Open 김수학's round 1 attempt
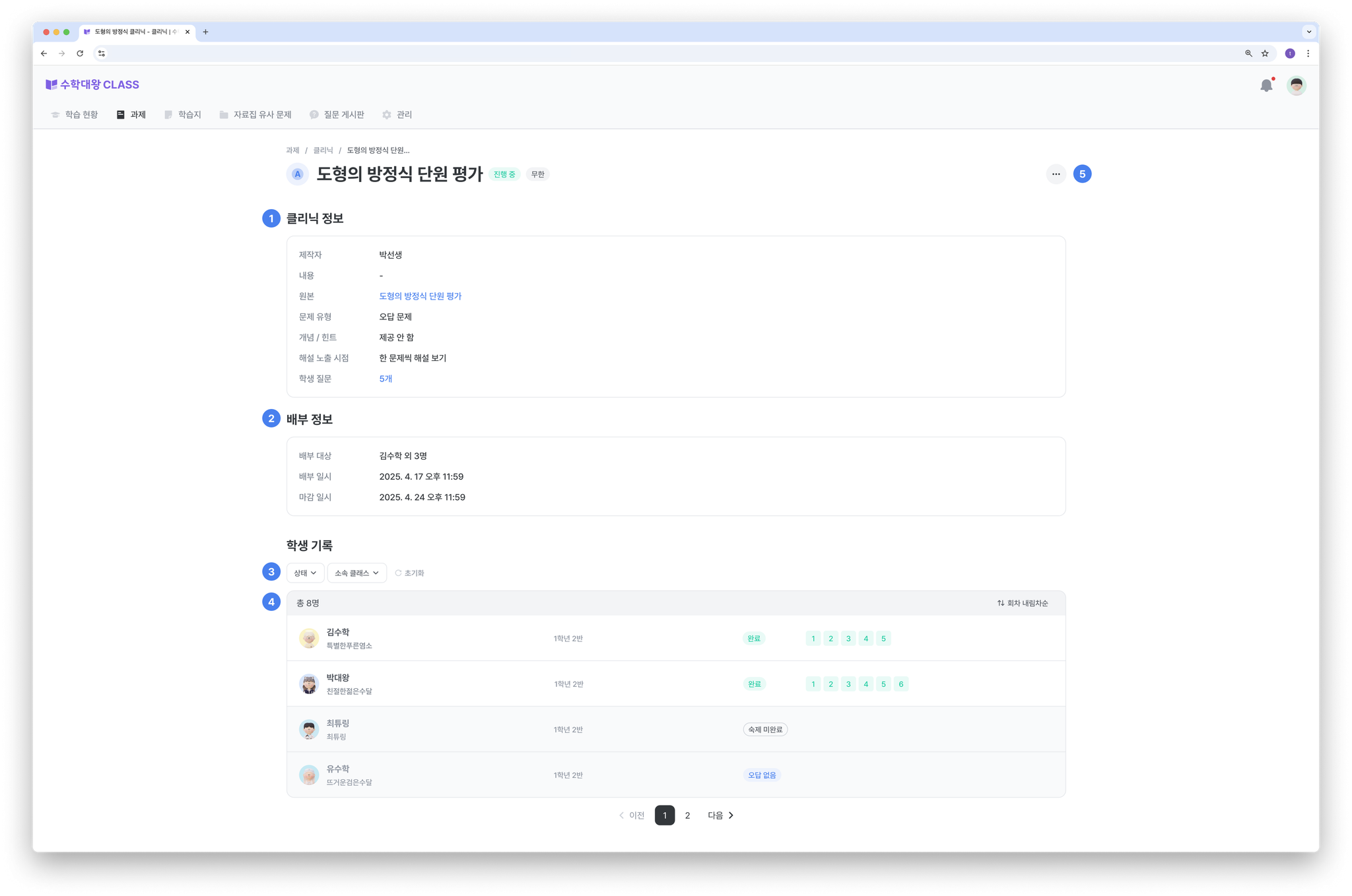 tap(813, 638)
